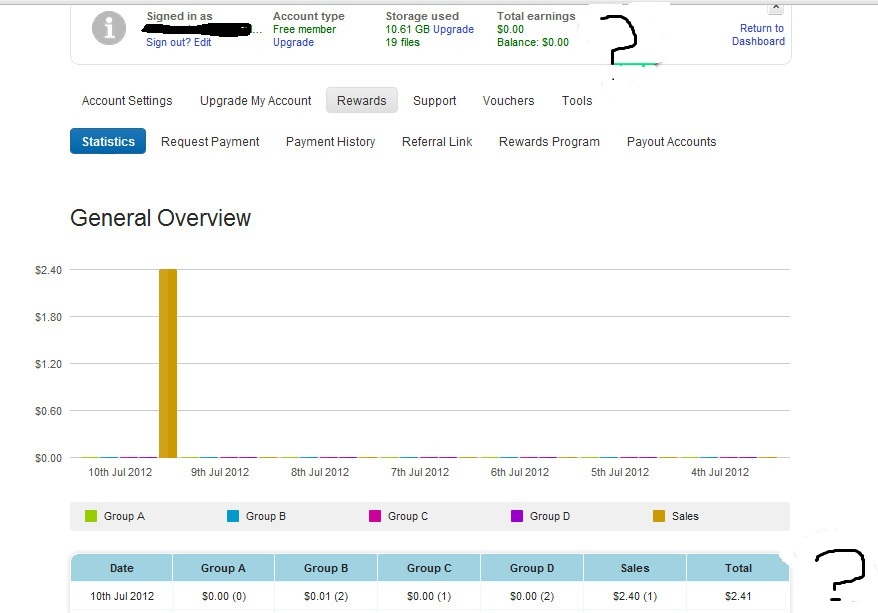
Task: View the Payment History section
Action: coord(330,142)
